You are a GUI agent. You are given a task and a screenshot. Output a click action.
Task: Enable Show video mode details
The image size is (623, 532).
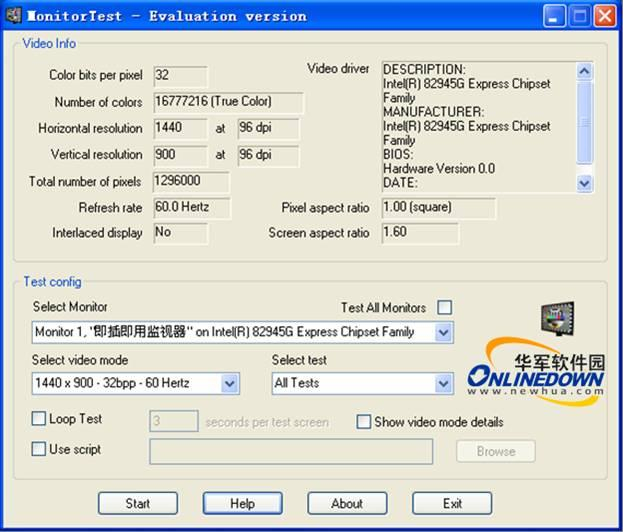pyautogui.click(x=364, y=422)
